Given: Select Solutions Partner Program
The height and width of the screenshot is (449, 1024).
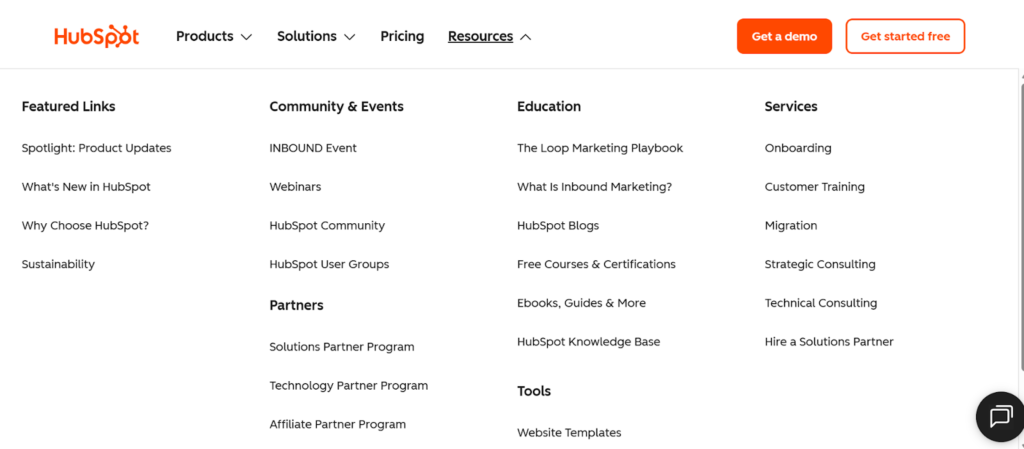Looking at the screenshot, I should pos(341,347).
